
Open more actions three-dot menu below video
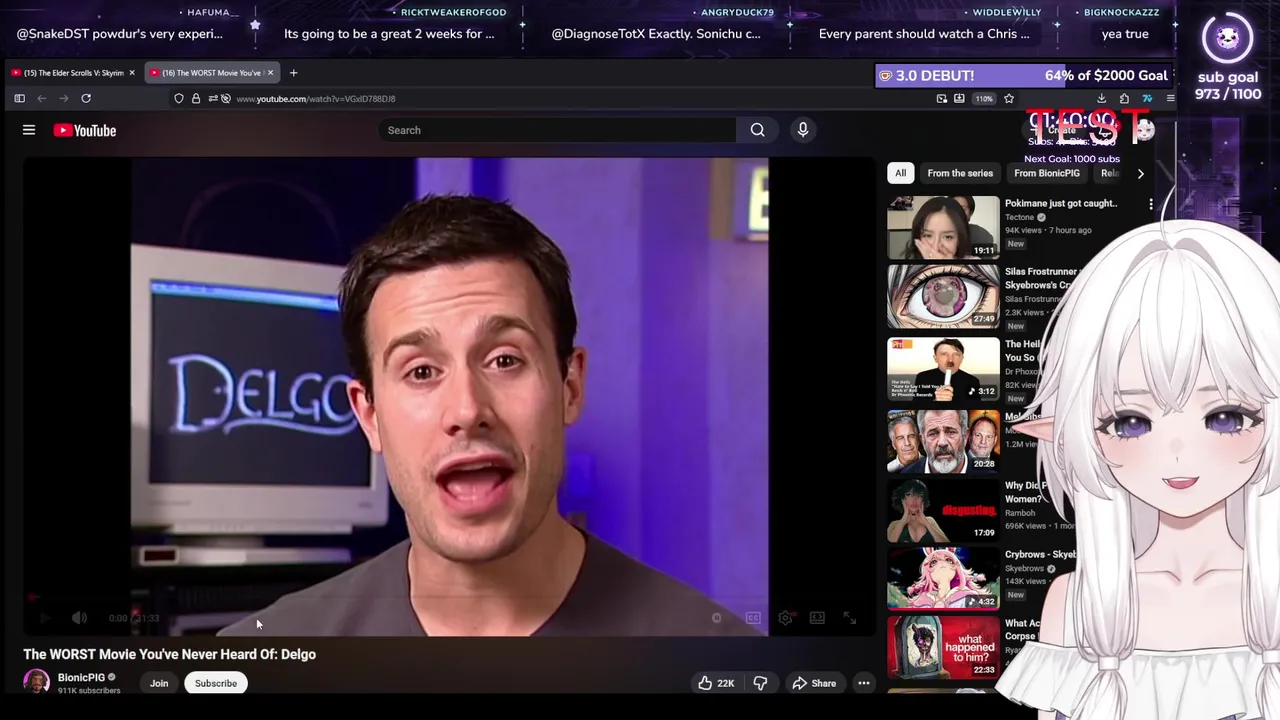(x=863, y=683)
